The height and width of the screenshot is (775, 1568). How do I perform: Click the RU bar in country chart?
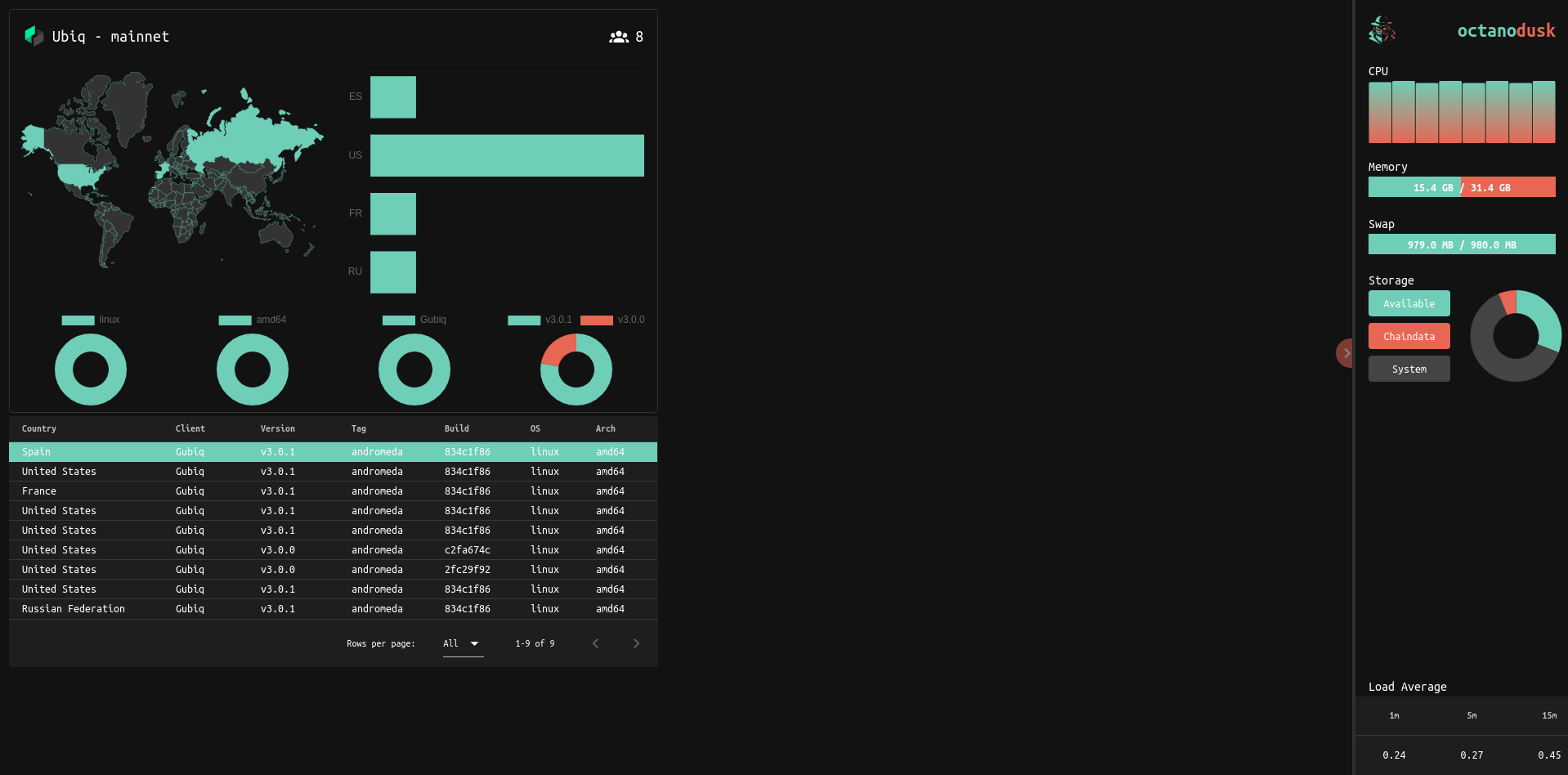tap(393, 272)
